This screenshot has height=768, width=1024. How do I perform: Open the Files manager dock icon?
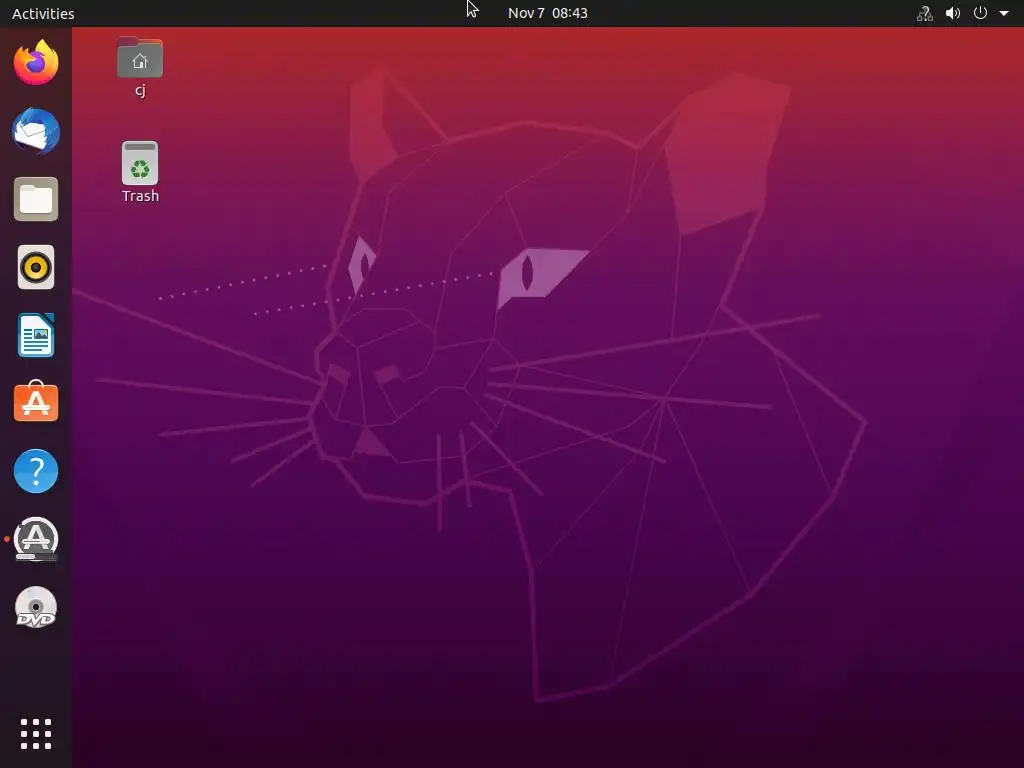[x=36, y=199]
